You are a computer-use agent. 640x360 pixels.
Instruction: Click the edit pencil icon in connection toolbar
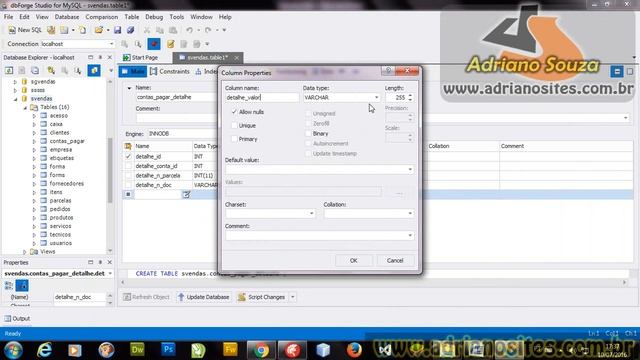point(171,44)
